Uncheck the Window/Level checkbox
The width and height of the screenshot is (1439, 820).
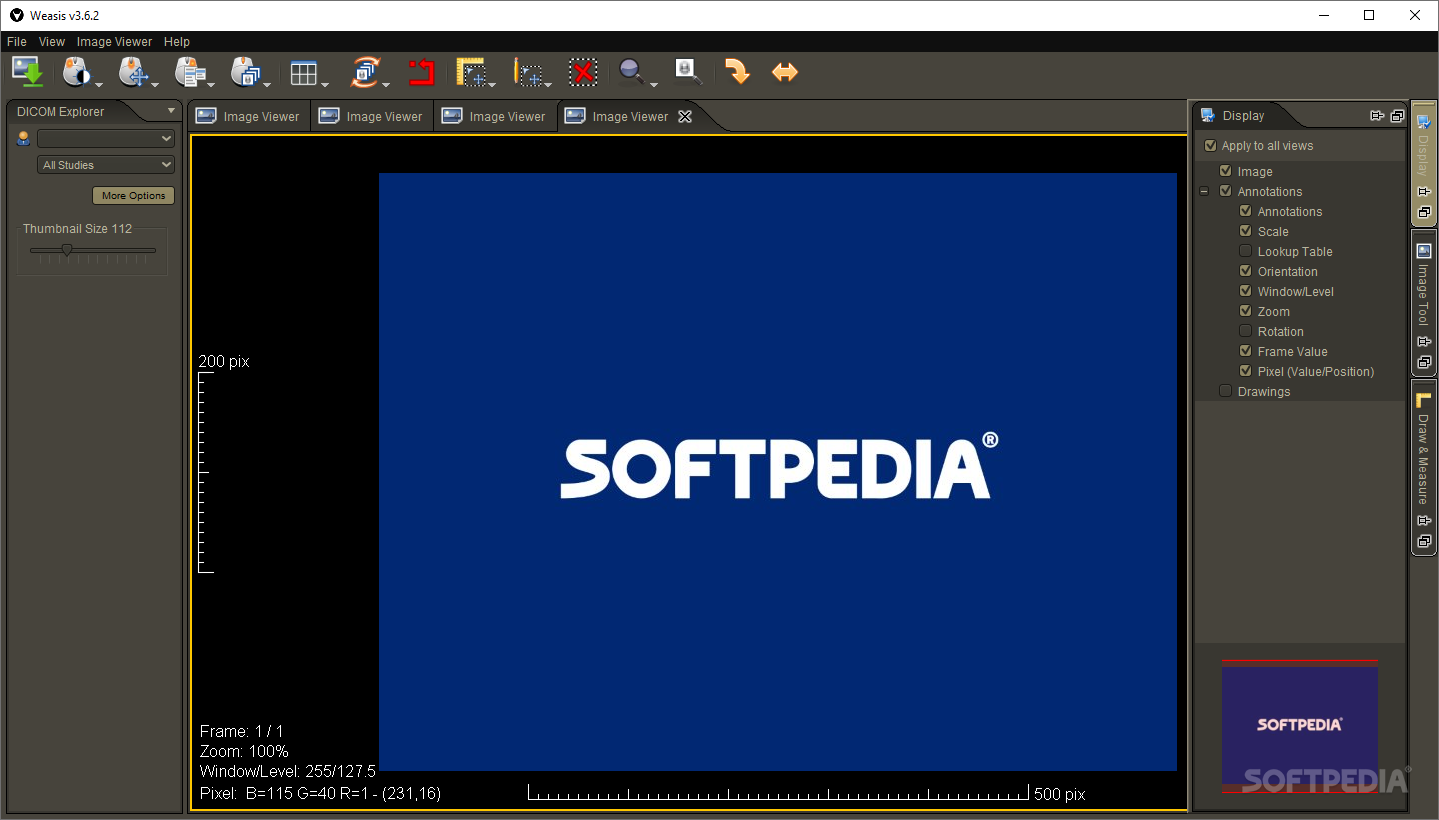click(1246, 291)
